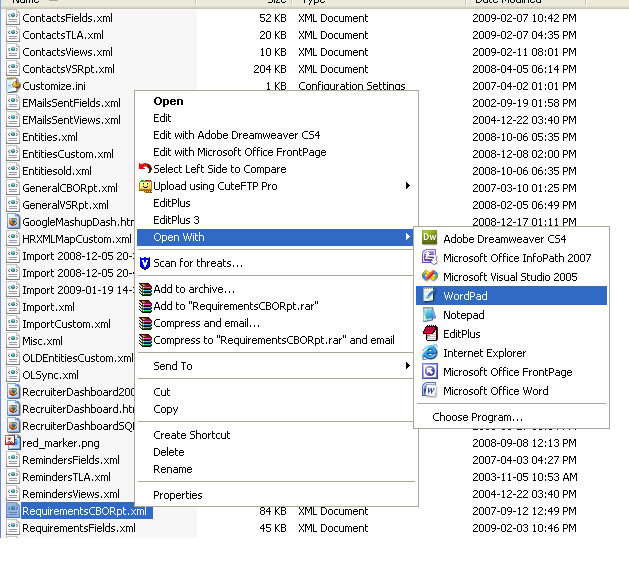Choose Open from the context menu
The image size is (629, 571).
[x=168, y=101]
